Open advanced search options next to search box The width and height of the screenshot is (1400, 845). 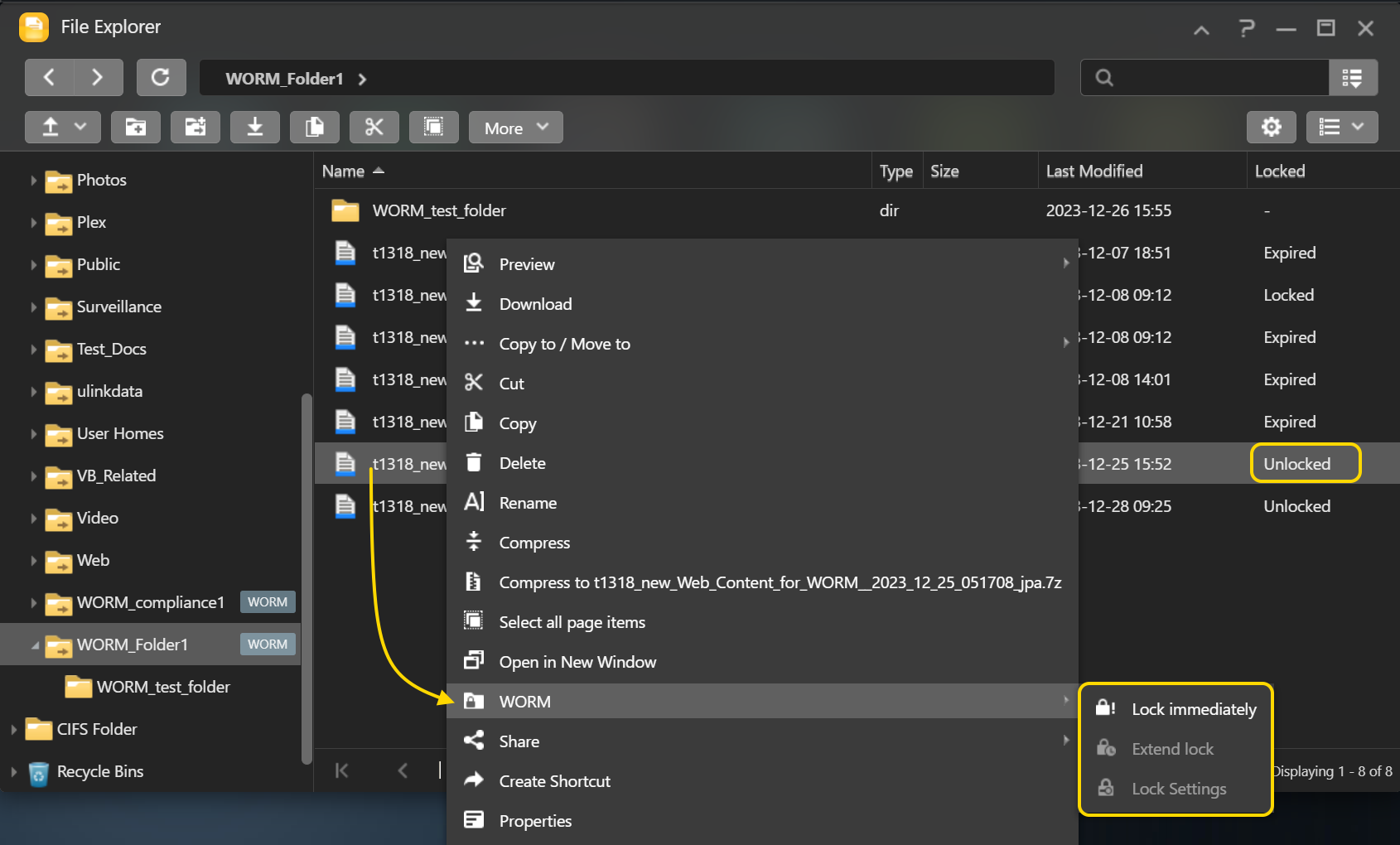pyautogui.click(x=1353, y=78)
